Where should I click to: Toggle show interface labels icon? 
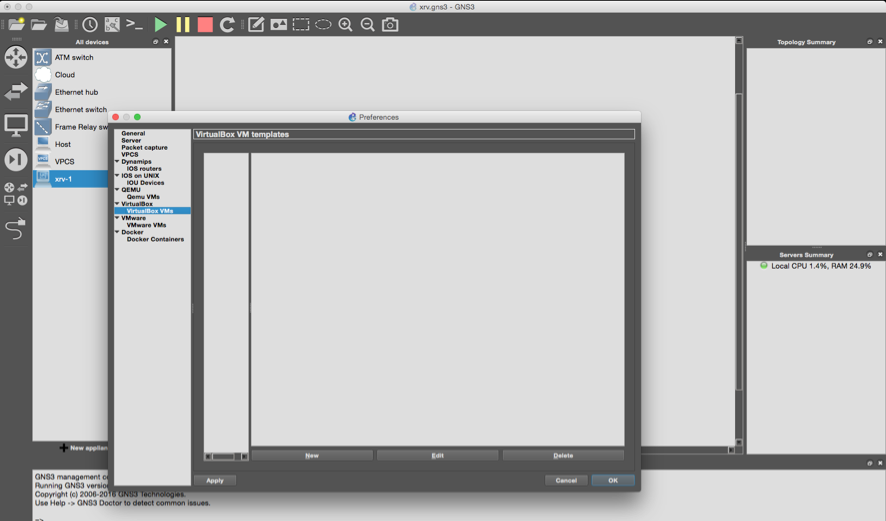point(112,24)
